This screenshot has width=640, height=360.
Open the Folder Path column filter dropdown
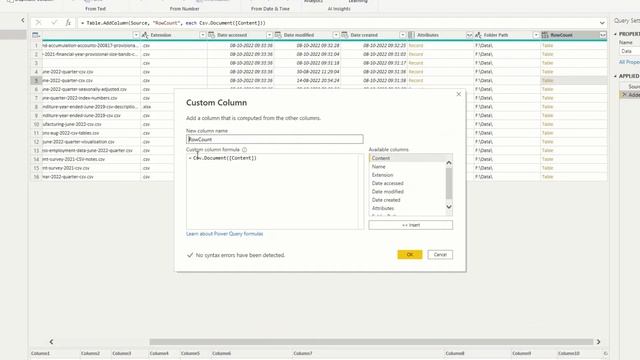[x=536, y=35]
